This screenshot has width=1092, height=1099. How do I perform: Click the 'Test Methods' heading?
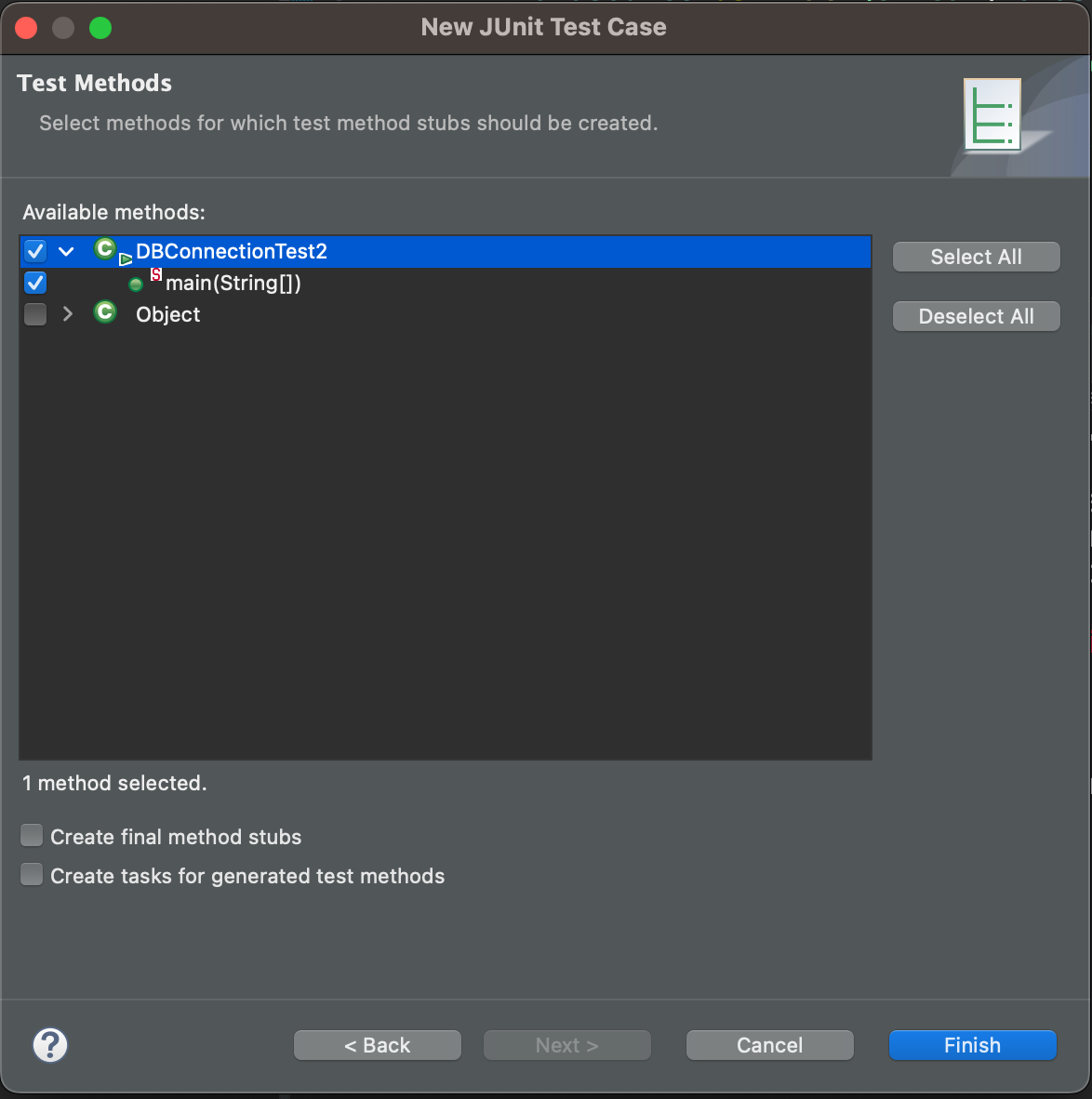(94, 83)
